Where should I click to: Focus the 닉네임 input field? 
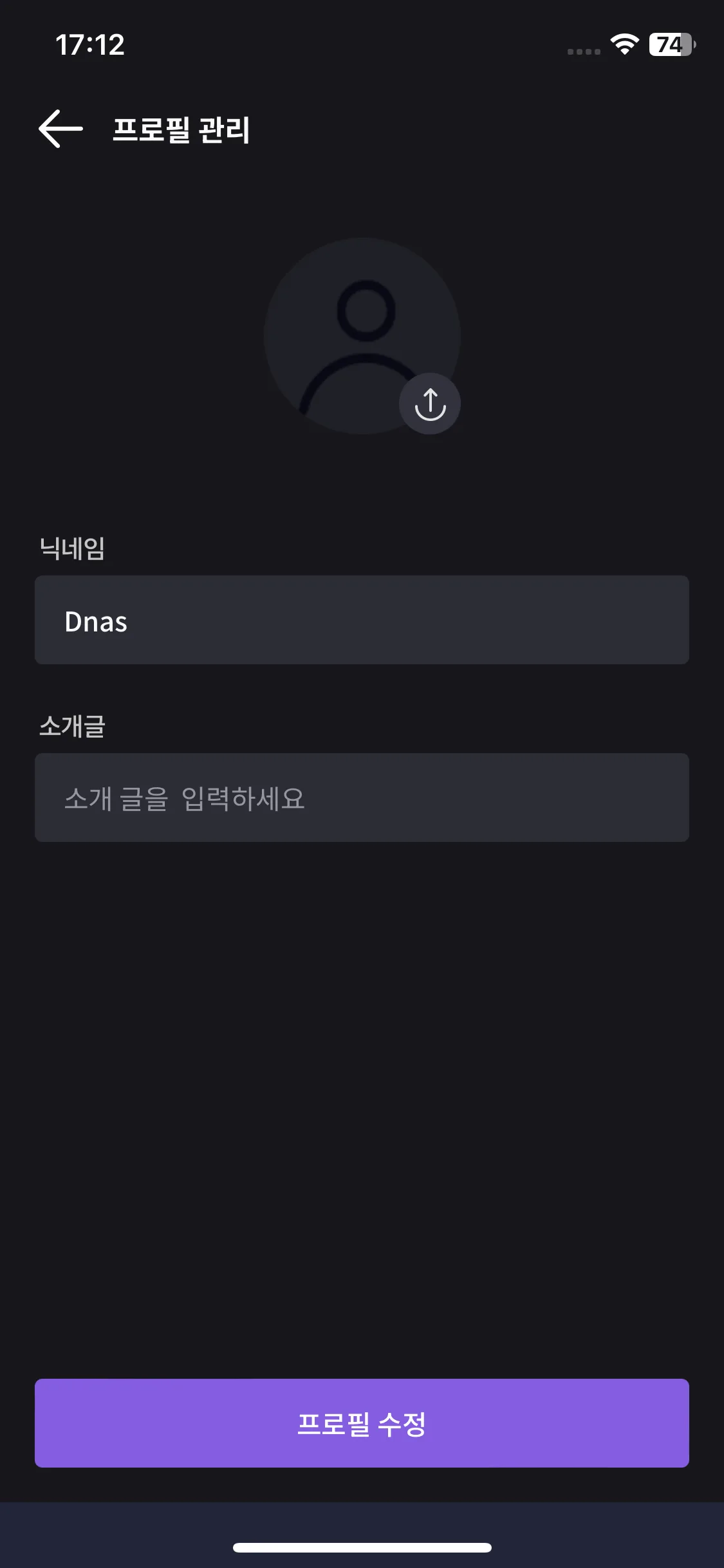click(x=362, y=620)
